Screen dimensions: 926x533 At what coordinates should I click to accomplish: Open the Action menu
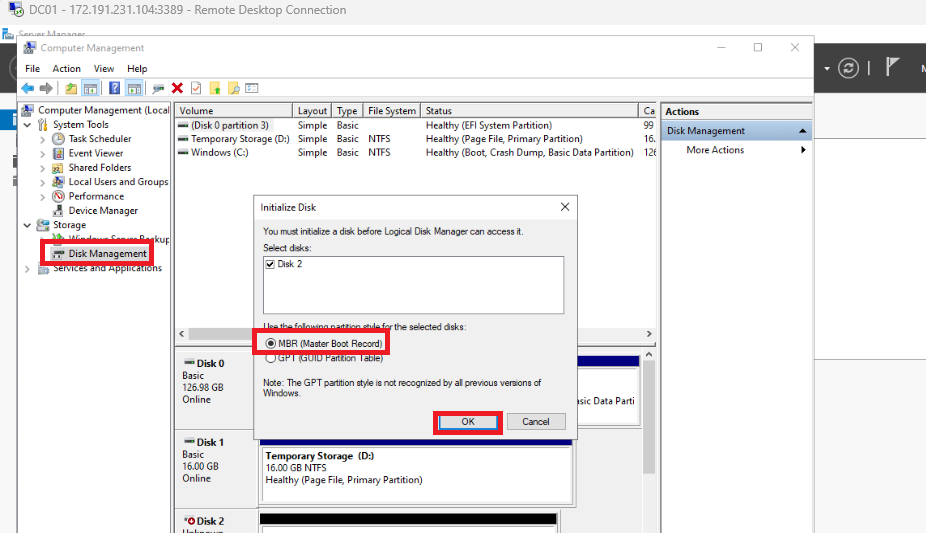pyautogui.click(x=66, y=68)
